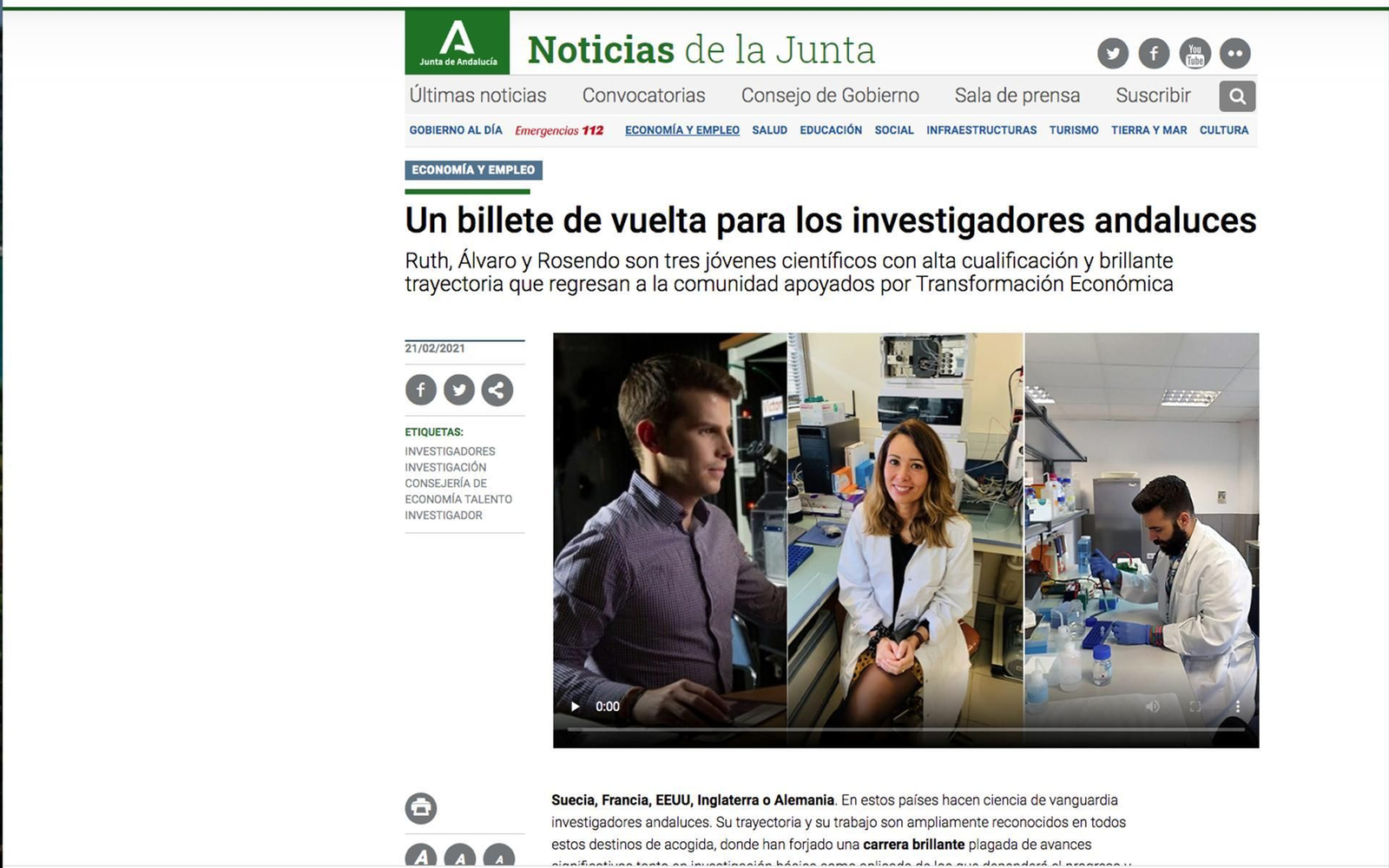The image size is (1389, 868).
Task: Play the video
Action: (x=575, y=707)
